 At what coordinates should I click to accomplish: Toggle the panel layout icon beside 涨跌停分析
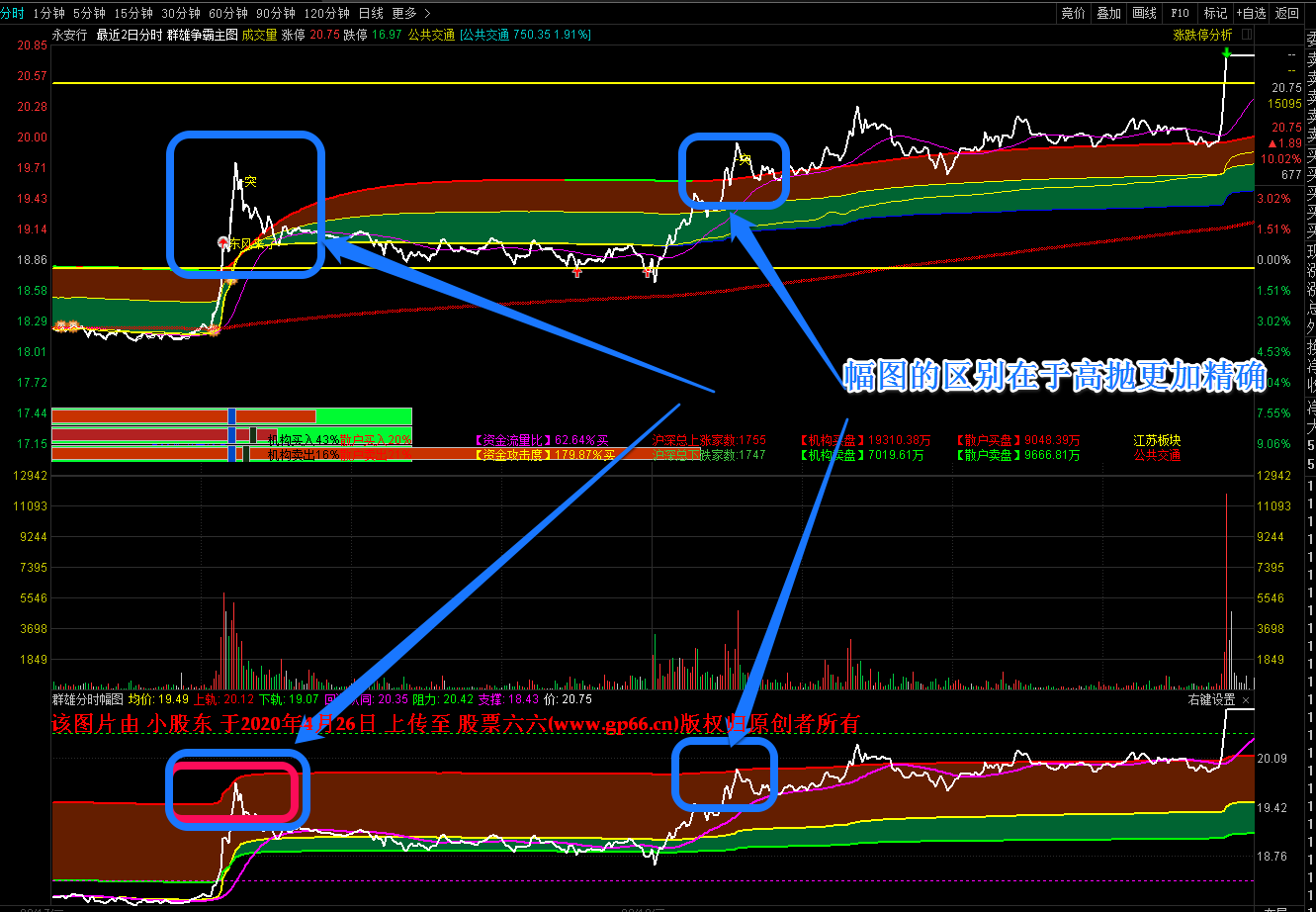coord(1247,35)
